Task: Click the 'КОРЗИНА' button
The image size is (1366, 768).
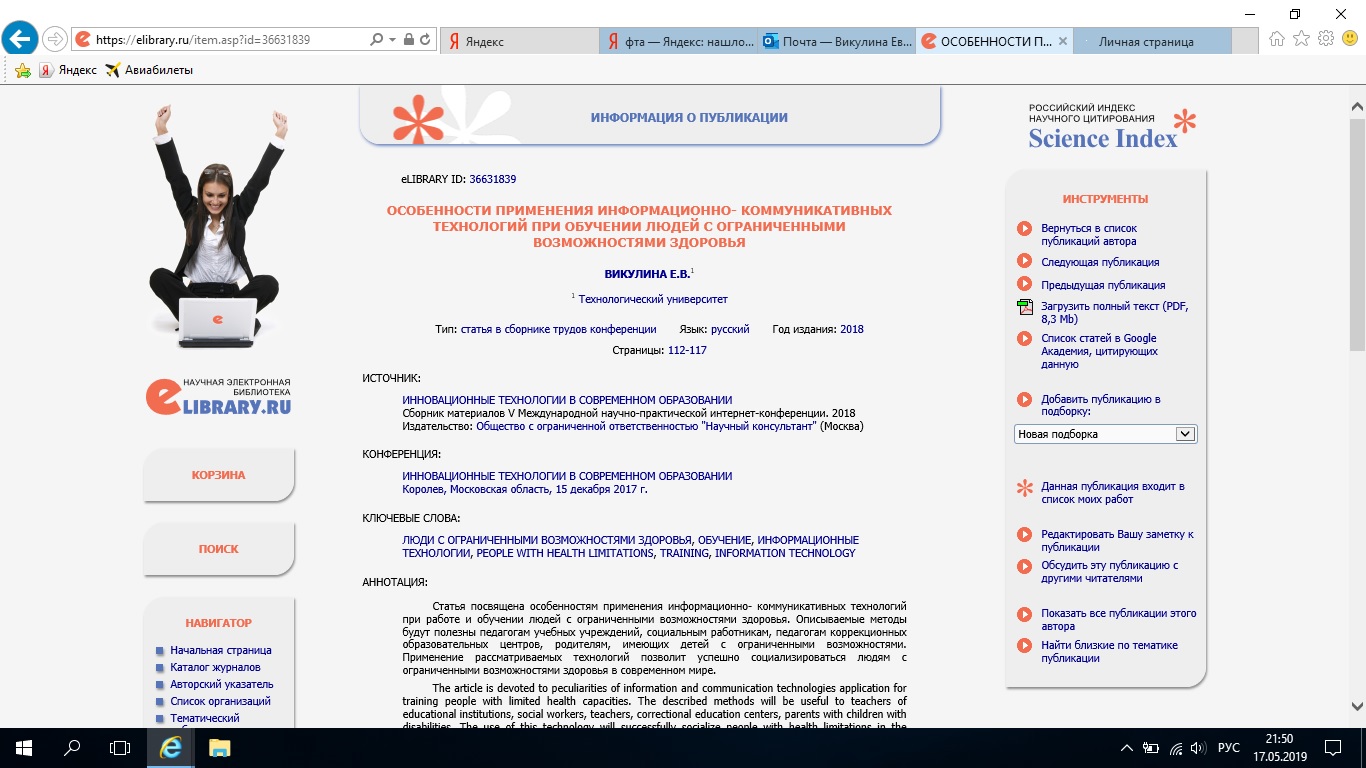Action: click(218, 475)
